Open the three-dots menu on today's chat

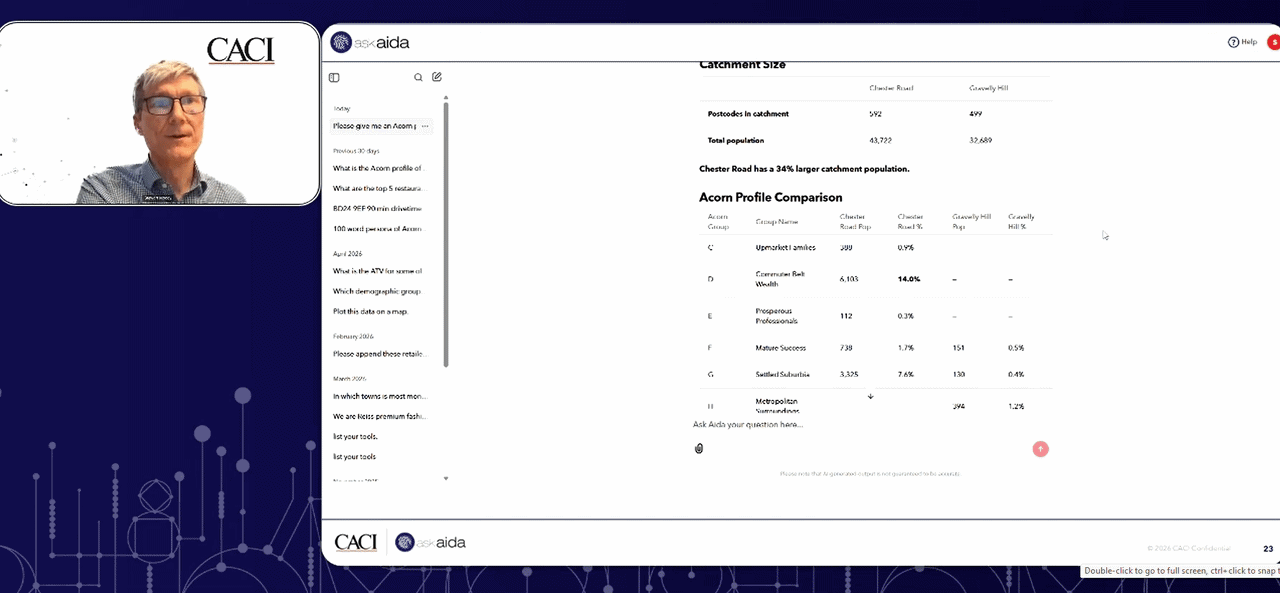coord(425,126)
